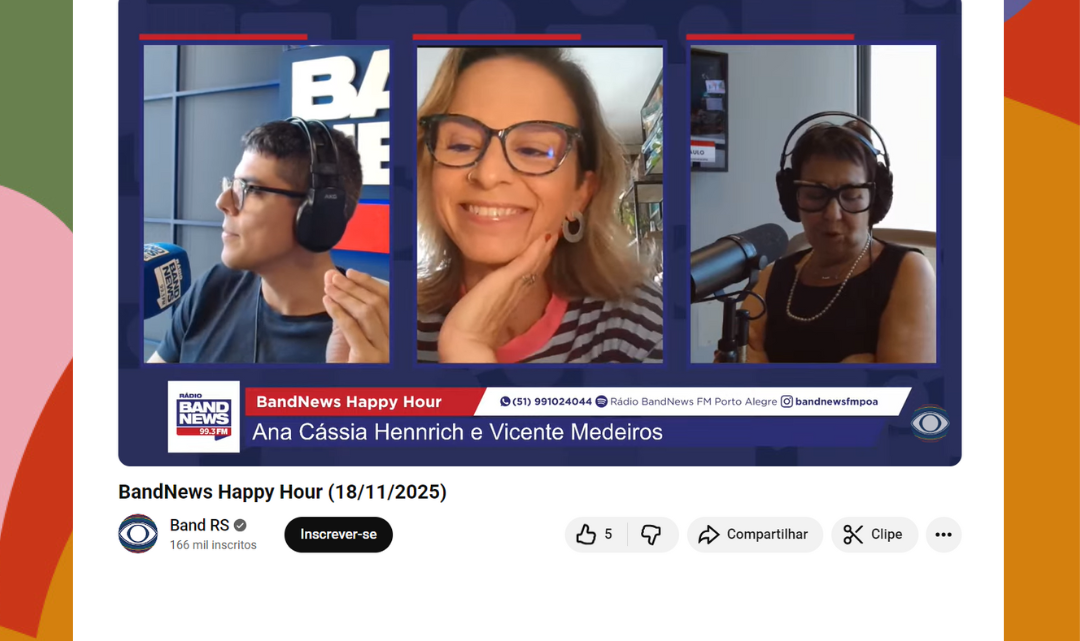Subscribe using the Inscrever-se button

338,534
